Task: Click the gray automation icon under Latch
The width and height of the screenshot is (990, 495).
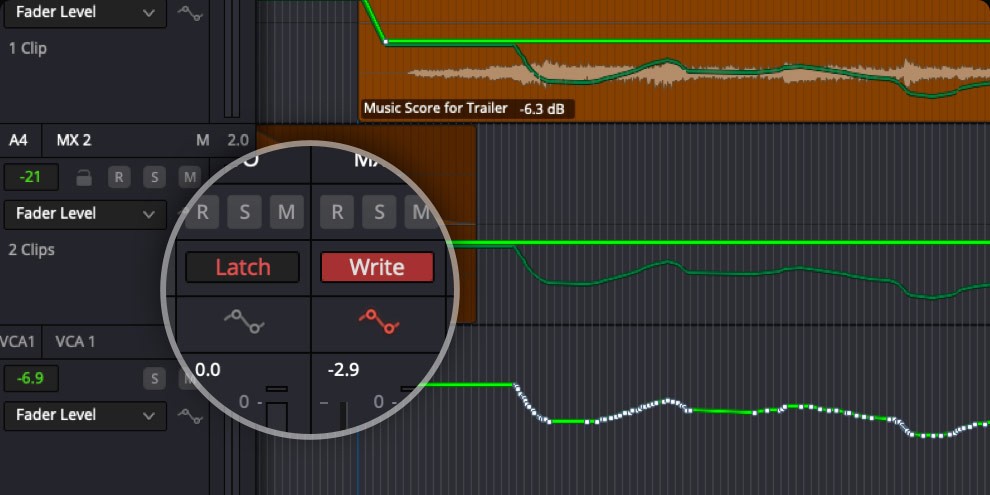Action: (244, 322)
